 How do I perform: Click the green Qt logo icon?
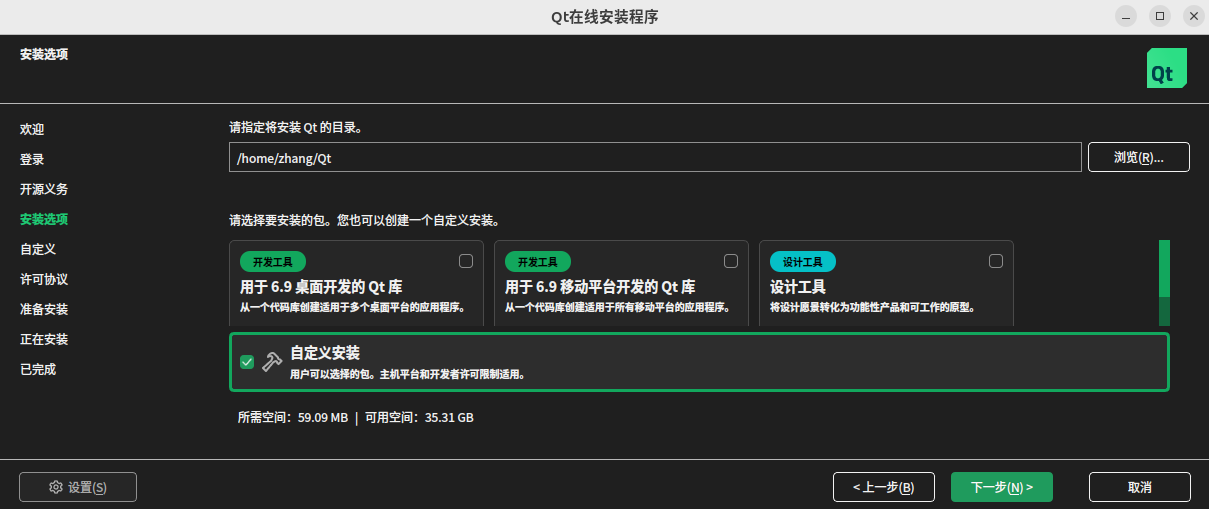click(x=1166, y=68)
